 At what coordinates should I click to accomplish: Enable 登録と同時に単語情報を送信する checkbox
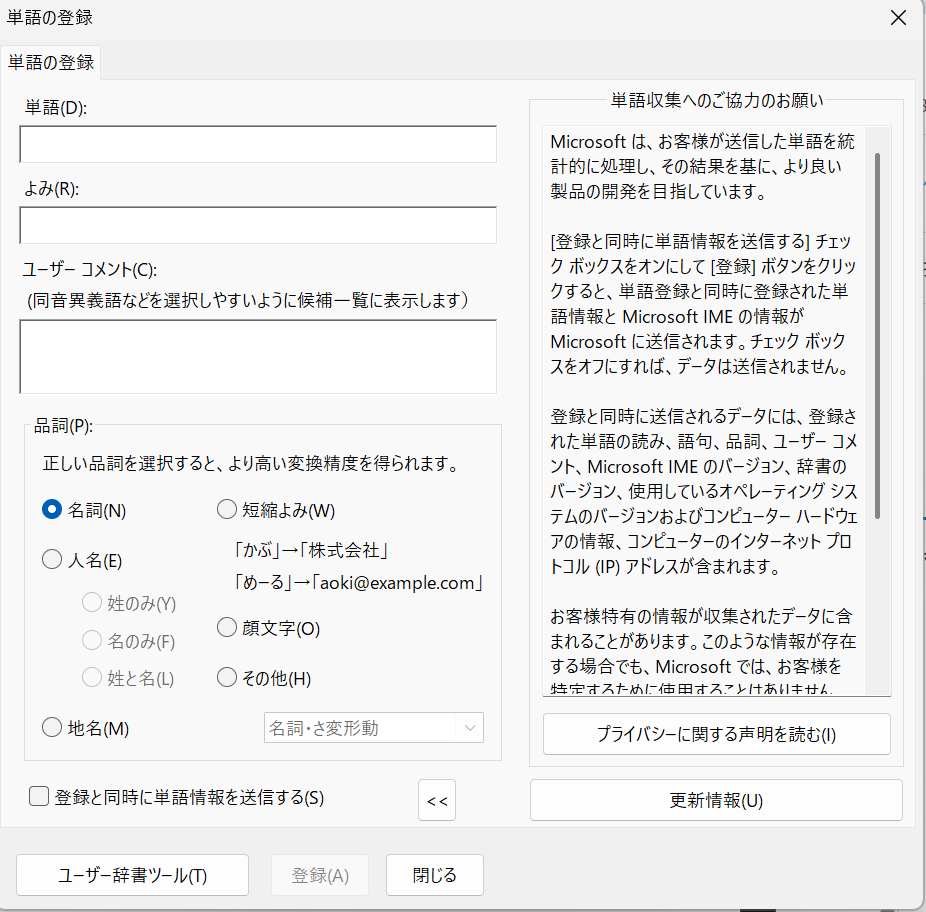click(40, 797)
